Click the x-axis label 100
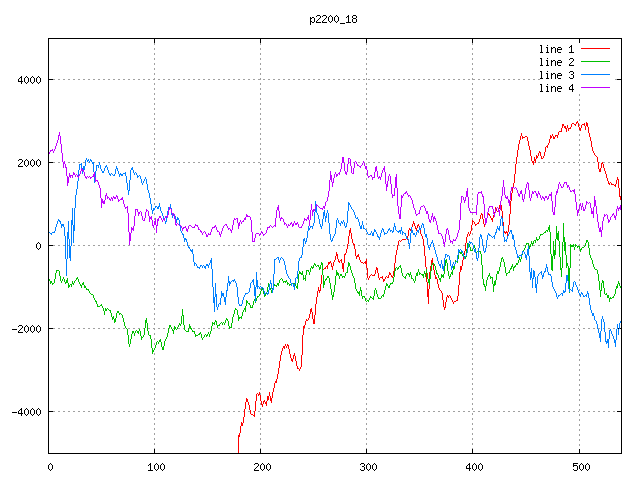Image resolution: width=640 pixels, height=480 pixels. pos(156,467)
